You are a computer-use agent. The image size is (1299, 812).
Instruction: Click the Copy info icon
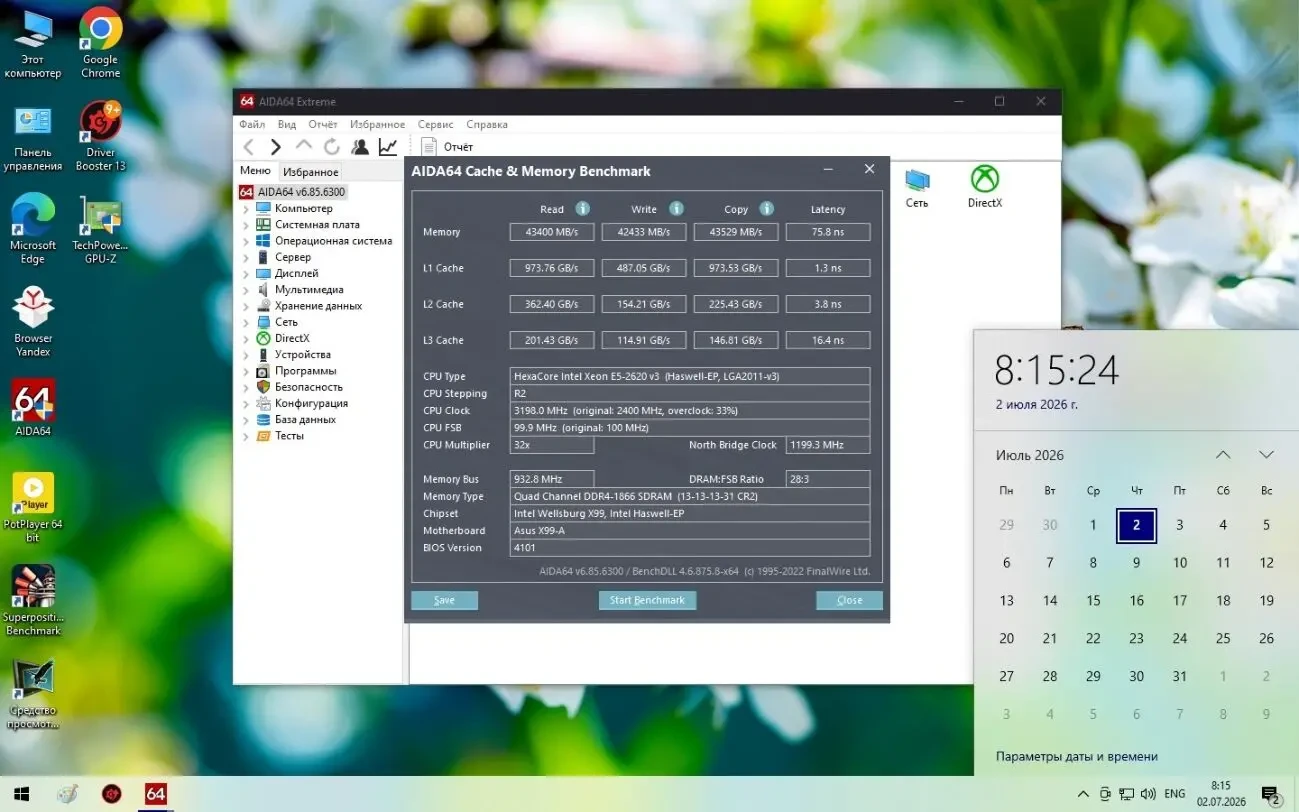[766, 209]
